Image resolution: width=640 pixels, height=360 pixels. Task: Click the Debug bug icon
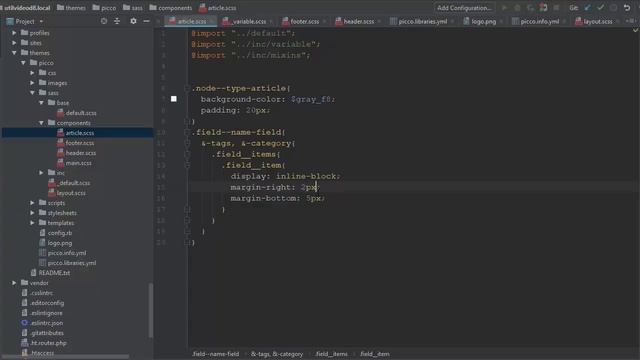click(x=517, y=8)
